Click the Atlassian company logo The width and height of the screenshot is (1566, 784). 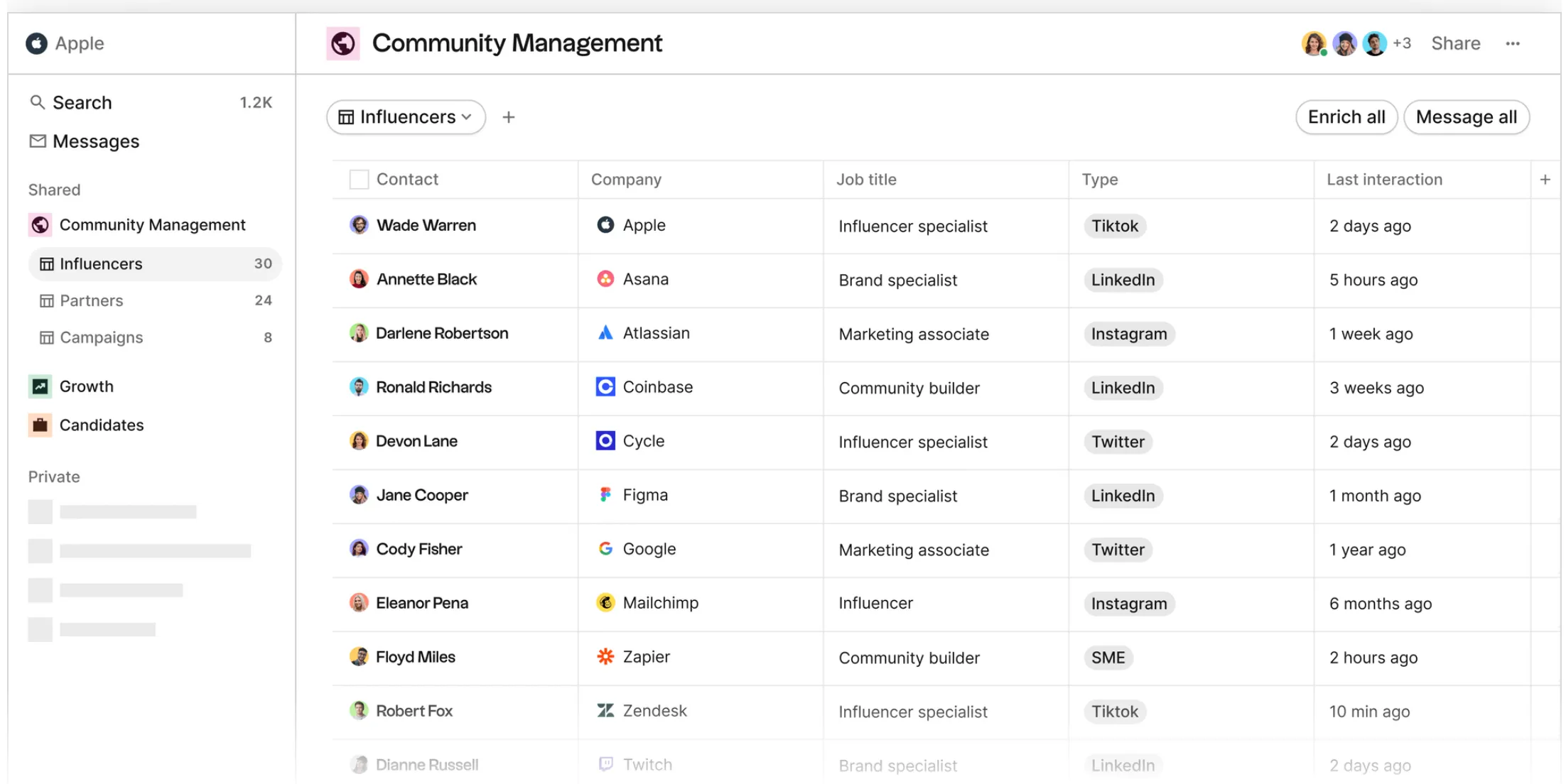(605, 333)
